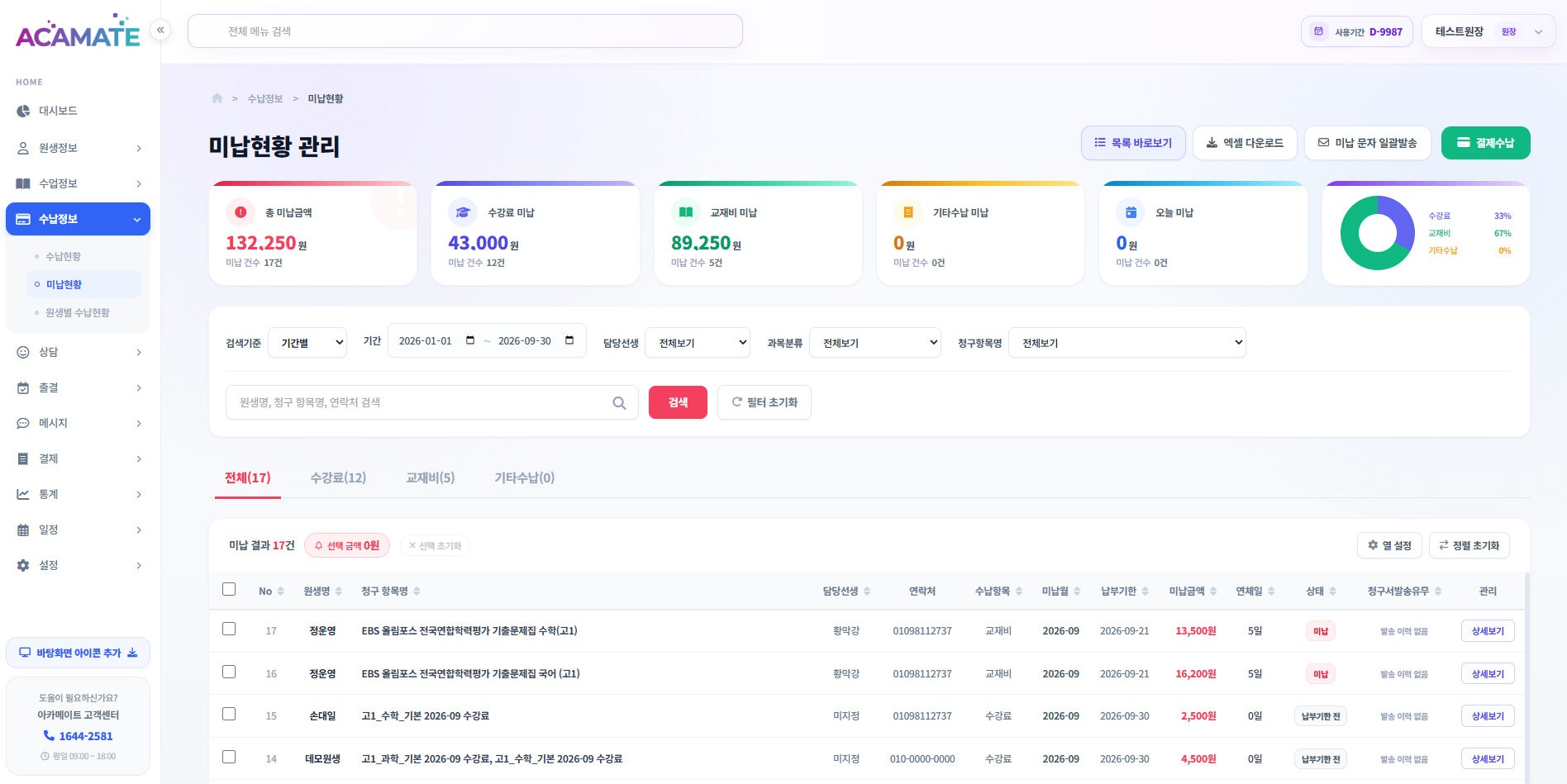Open the 수납현황 submenu item
This screenshot has height=784, width=1567.
pyautogui.click(x=63, y=256)
